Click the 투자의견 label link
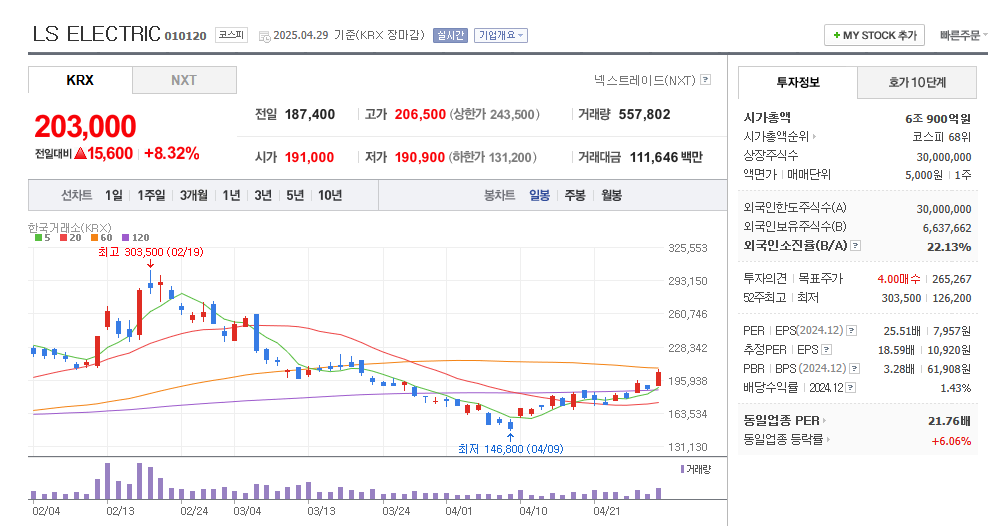The height and width of the screenshot is (526, 999). tap(764, 278)
